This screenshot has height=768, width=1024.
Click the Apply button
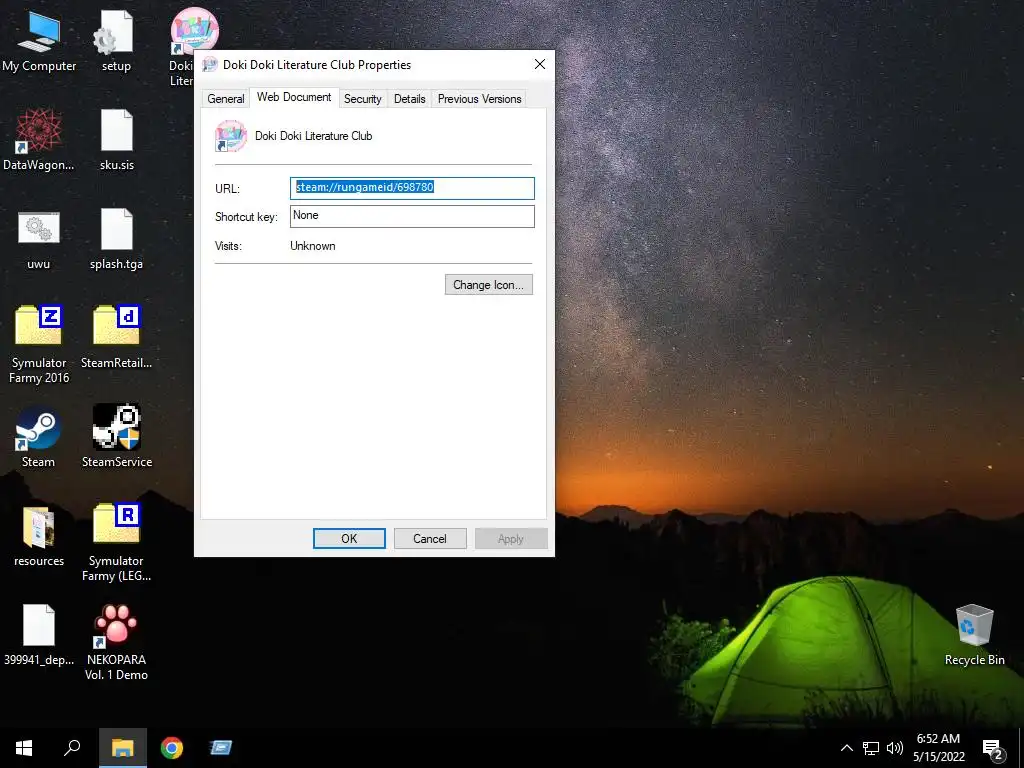(x=511, y=539)
